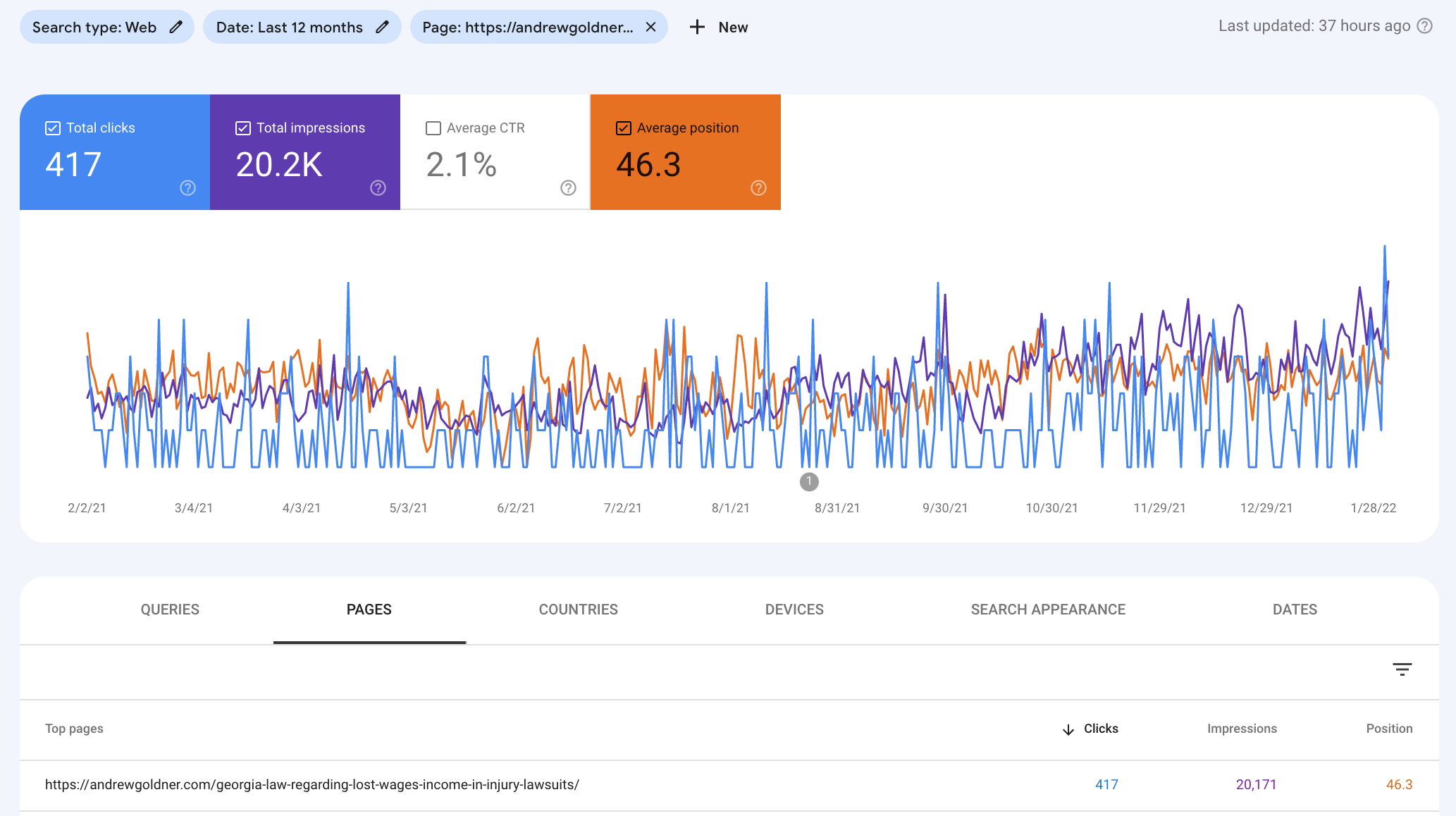Sort by the Impressions column header
1456x816 pixels.
point(1242,729)
